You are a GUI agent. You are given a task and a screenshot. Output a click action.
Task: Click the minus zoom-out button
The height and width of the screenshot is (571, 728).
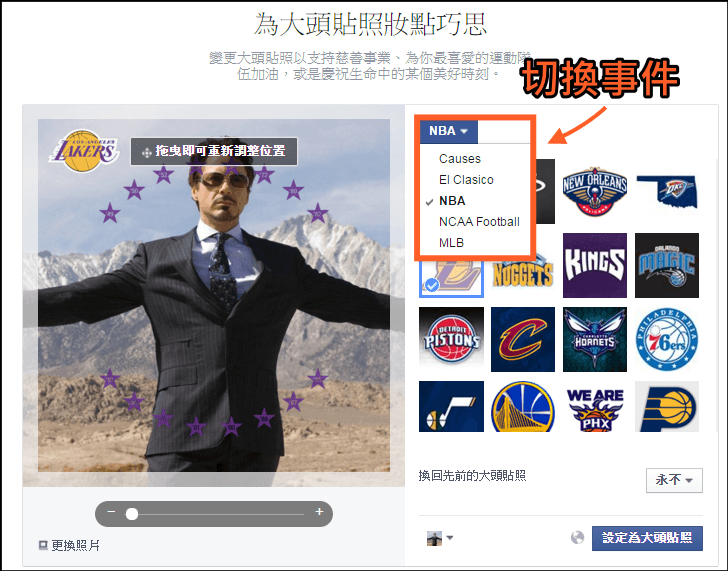111,512
